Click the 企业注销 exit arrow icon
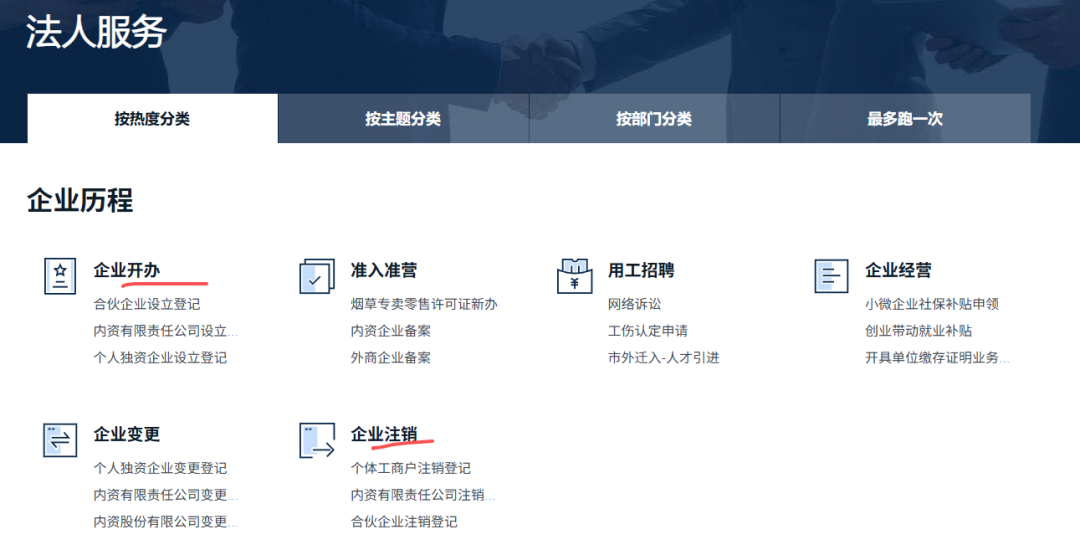Viewport: 1080px width, 555px height. [x=317, y=440]
